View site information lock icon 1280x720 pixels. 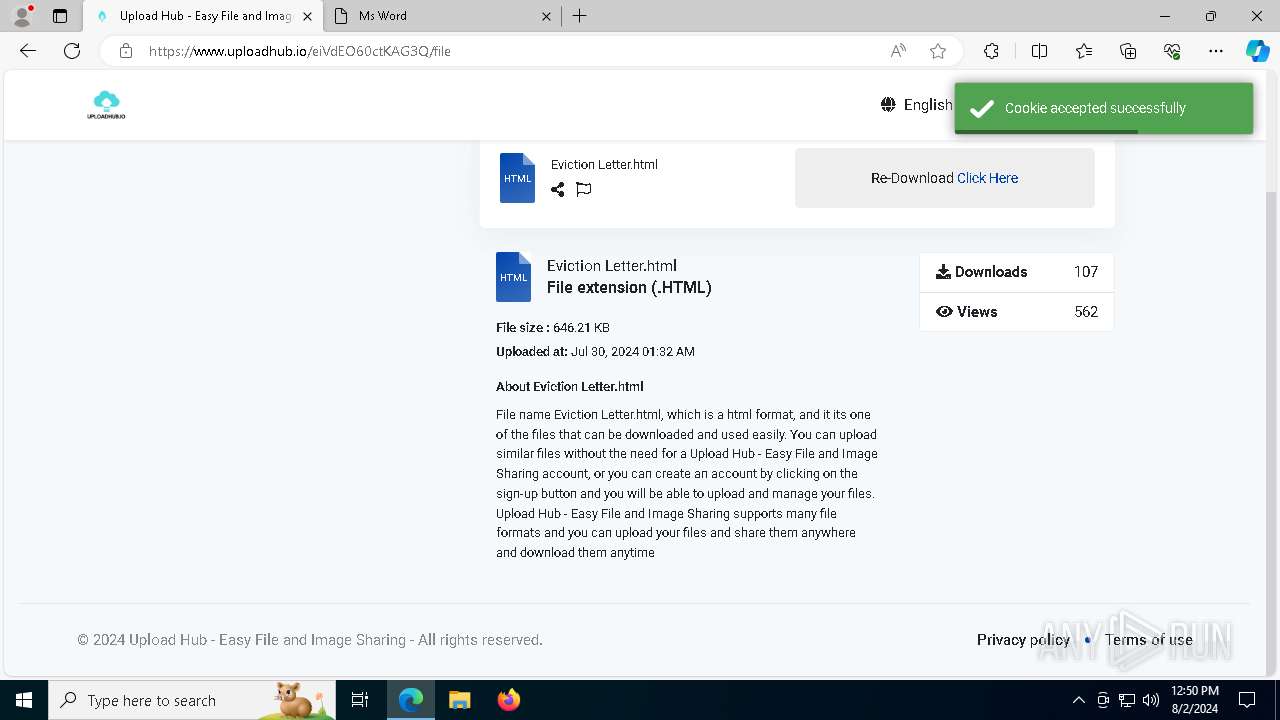click(125, 51)
